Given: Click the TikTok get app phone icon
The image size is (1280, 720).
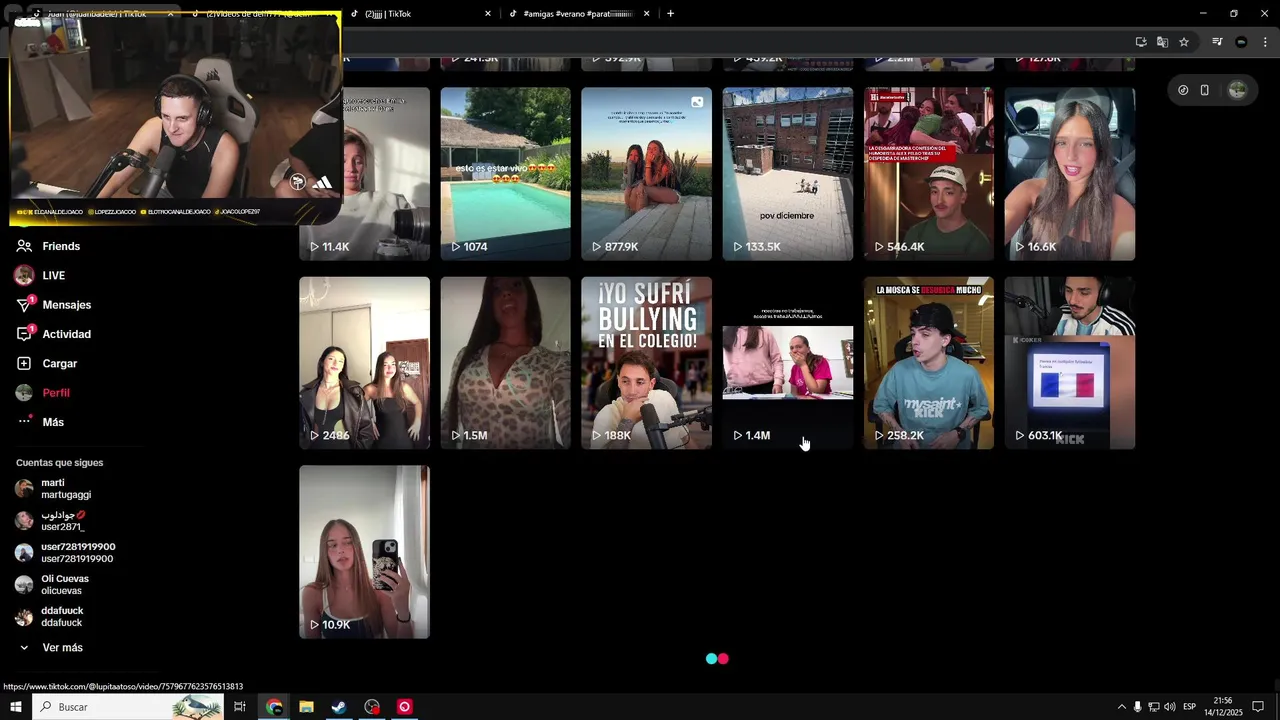Looking at the screenshot, I should pos(1205,90).
